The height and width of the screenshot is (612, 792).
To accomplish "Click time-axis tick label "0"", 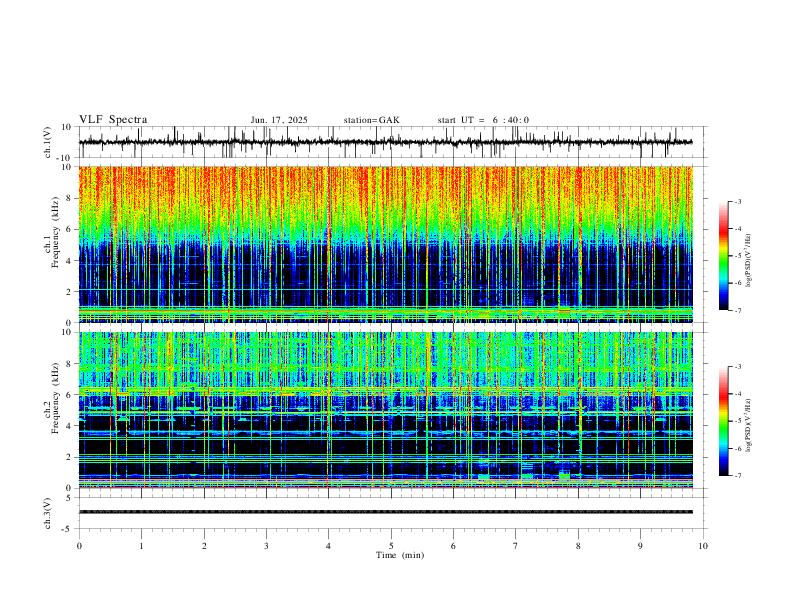I will (79, 546).
